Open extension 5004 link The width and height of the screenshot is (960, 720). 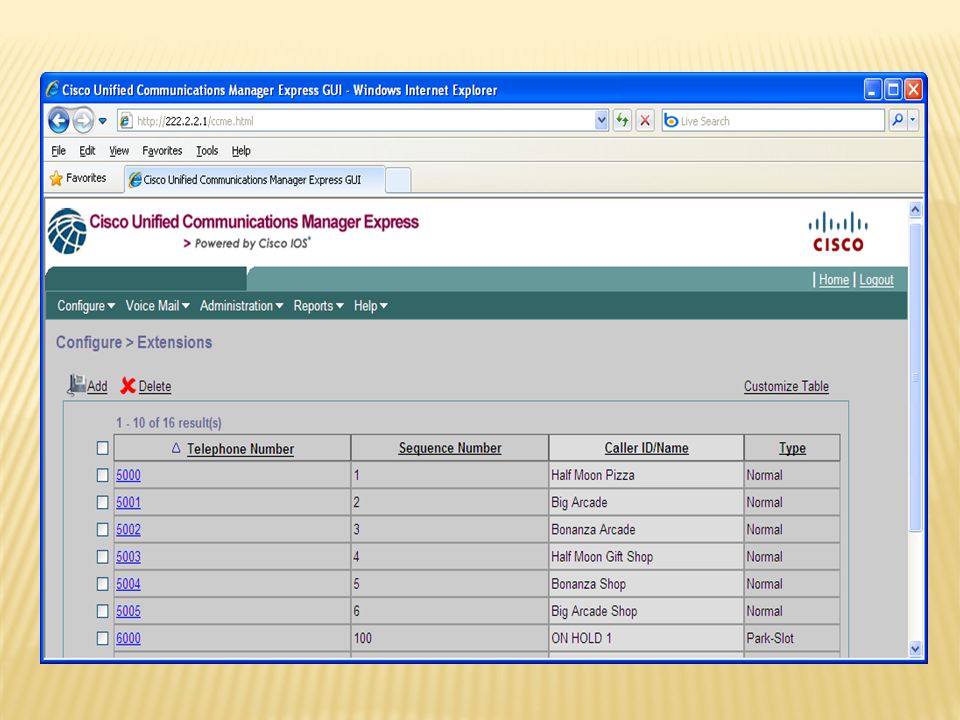(128, 584)
